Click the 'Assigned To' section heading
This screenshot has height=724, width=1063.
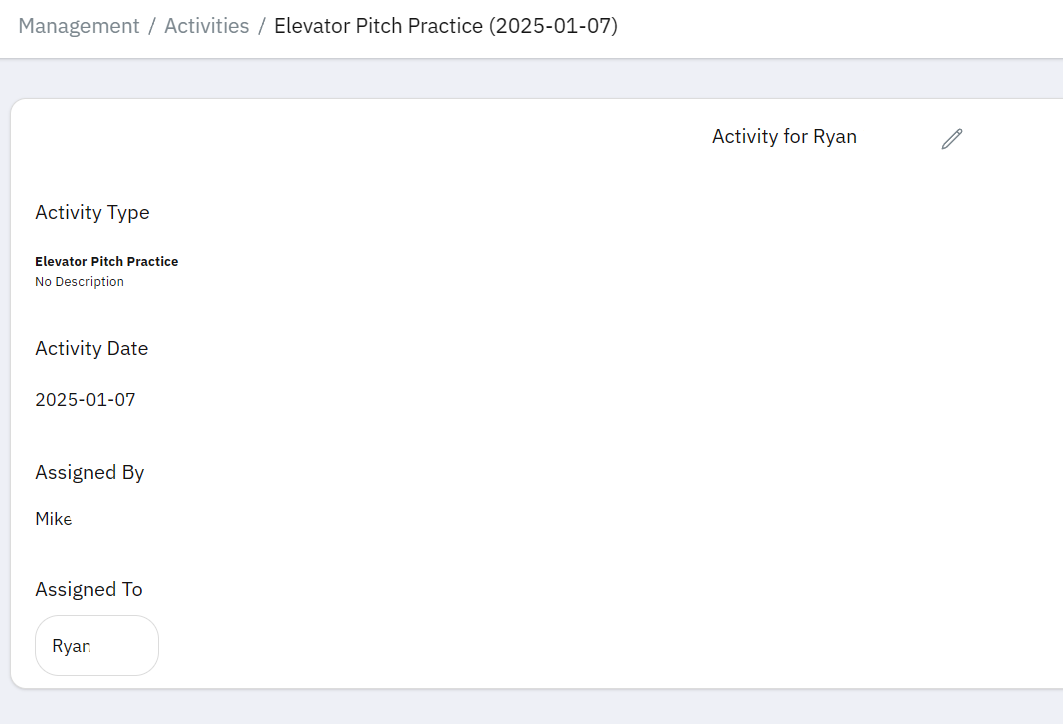(89, 589)
